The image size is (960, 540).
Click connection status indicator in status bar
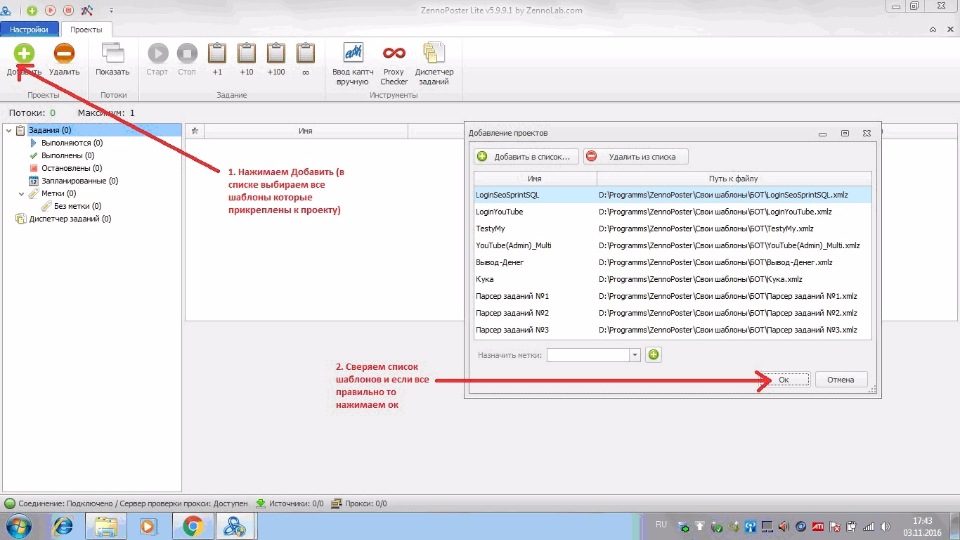coord(10,503)
